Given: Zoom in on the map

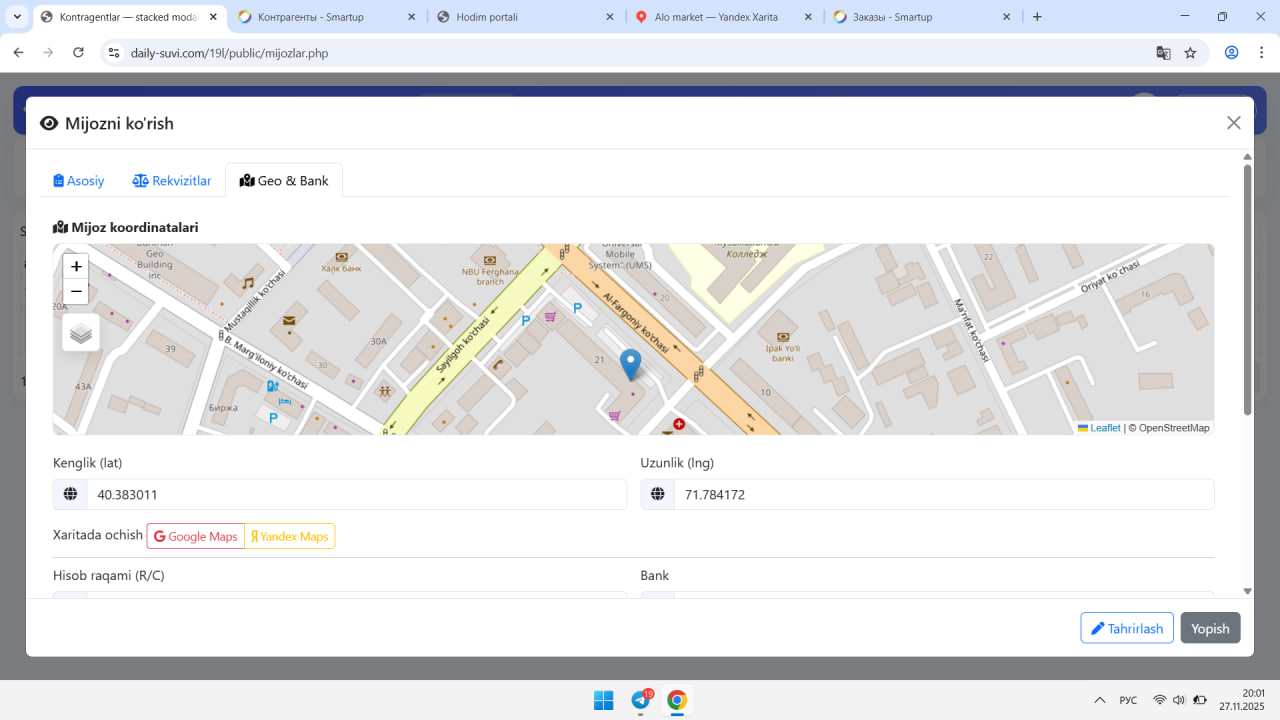Looking at the screenshot, I should (76, 267).
